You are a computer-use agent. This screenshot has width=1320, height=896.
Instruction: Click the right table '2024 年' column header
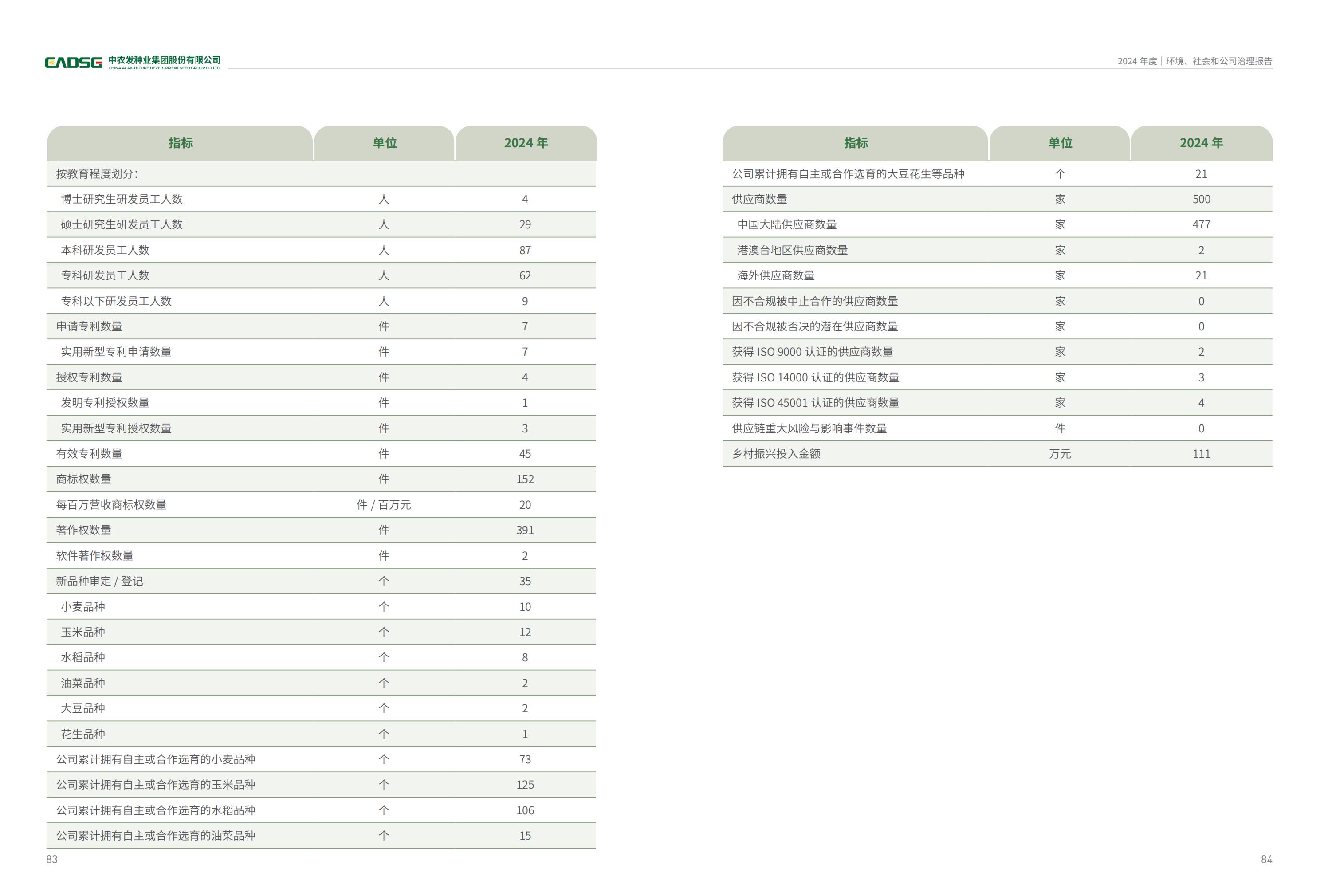[x=1201, y=143]
